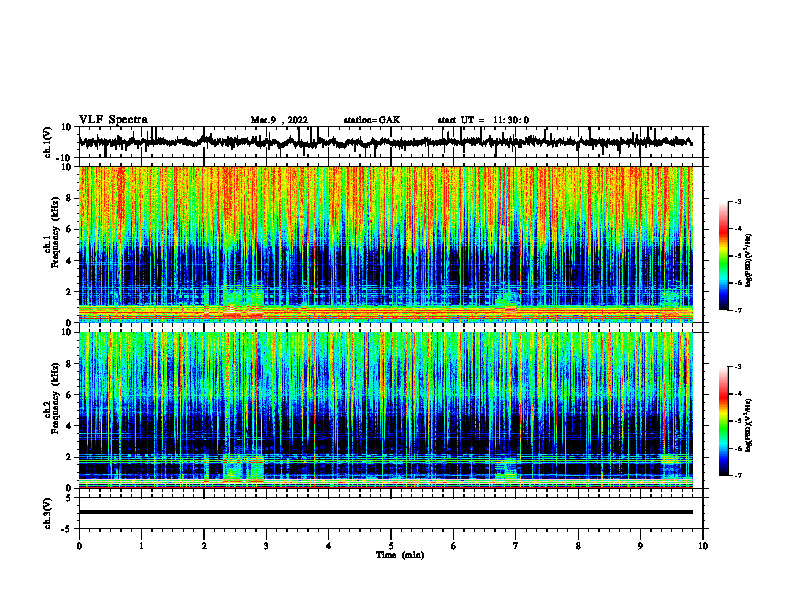This screenshot has width=792, height=612.
Task: Click the ch.2 spectrogram color scale bar
Action: [x=723, y=421]
